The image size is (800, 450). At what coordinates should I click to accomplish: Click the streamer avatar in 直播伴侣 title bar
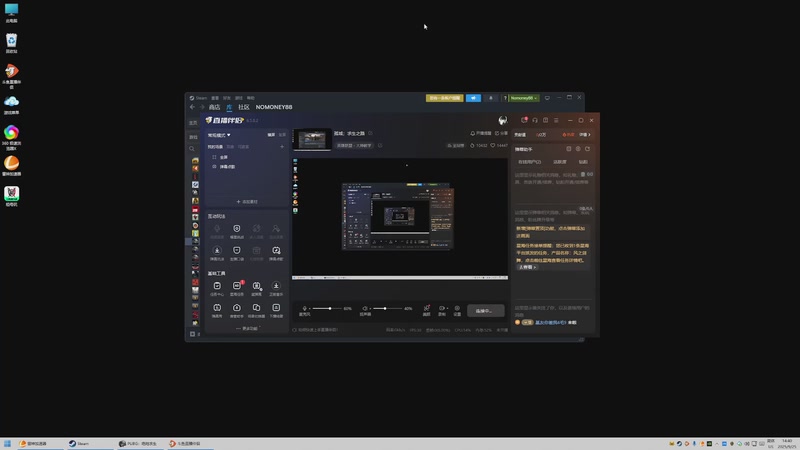503,120
